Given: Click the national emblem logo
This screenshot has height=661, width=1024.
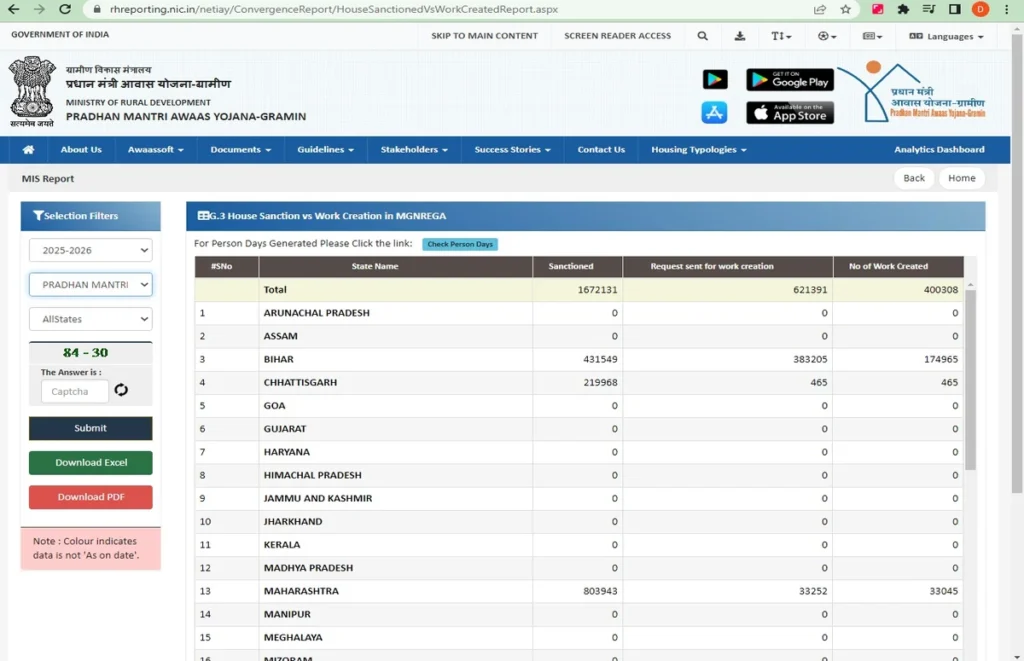Looking at the screenshot, I should point(32,91).
